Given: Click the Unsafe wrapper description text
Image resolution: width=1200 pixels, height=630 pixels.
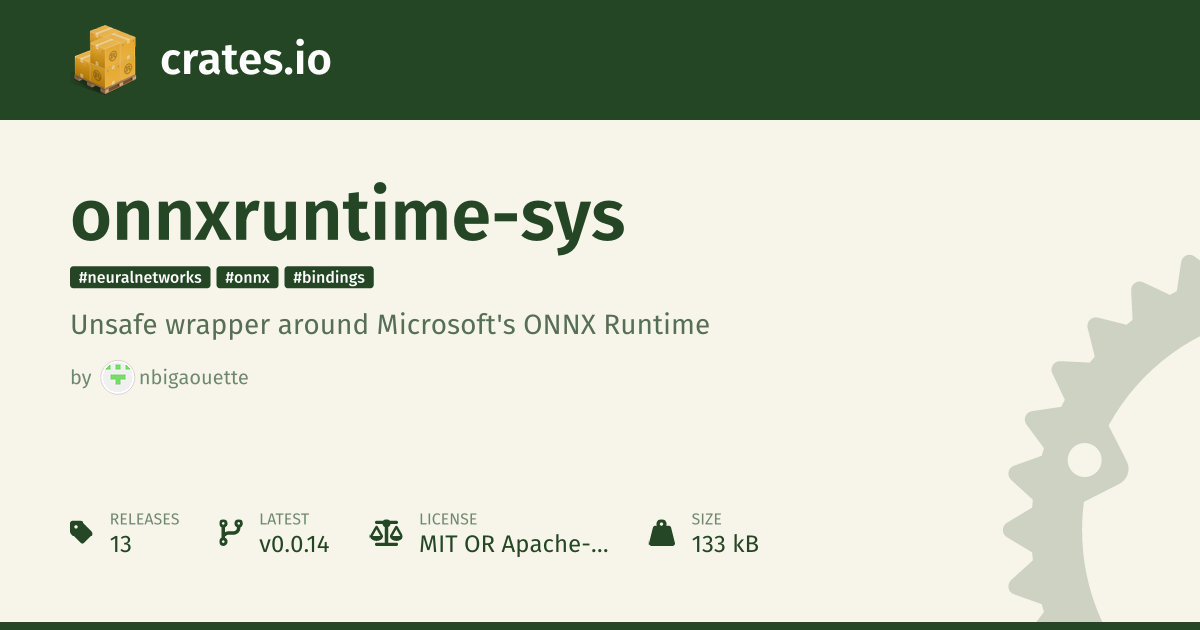Looking at the screenshot, I should pyautogui.click(x=390, y=325).
